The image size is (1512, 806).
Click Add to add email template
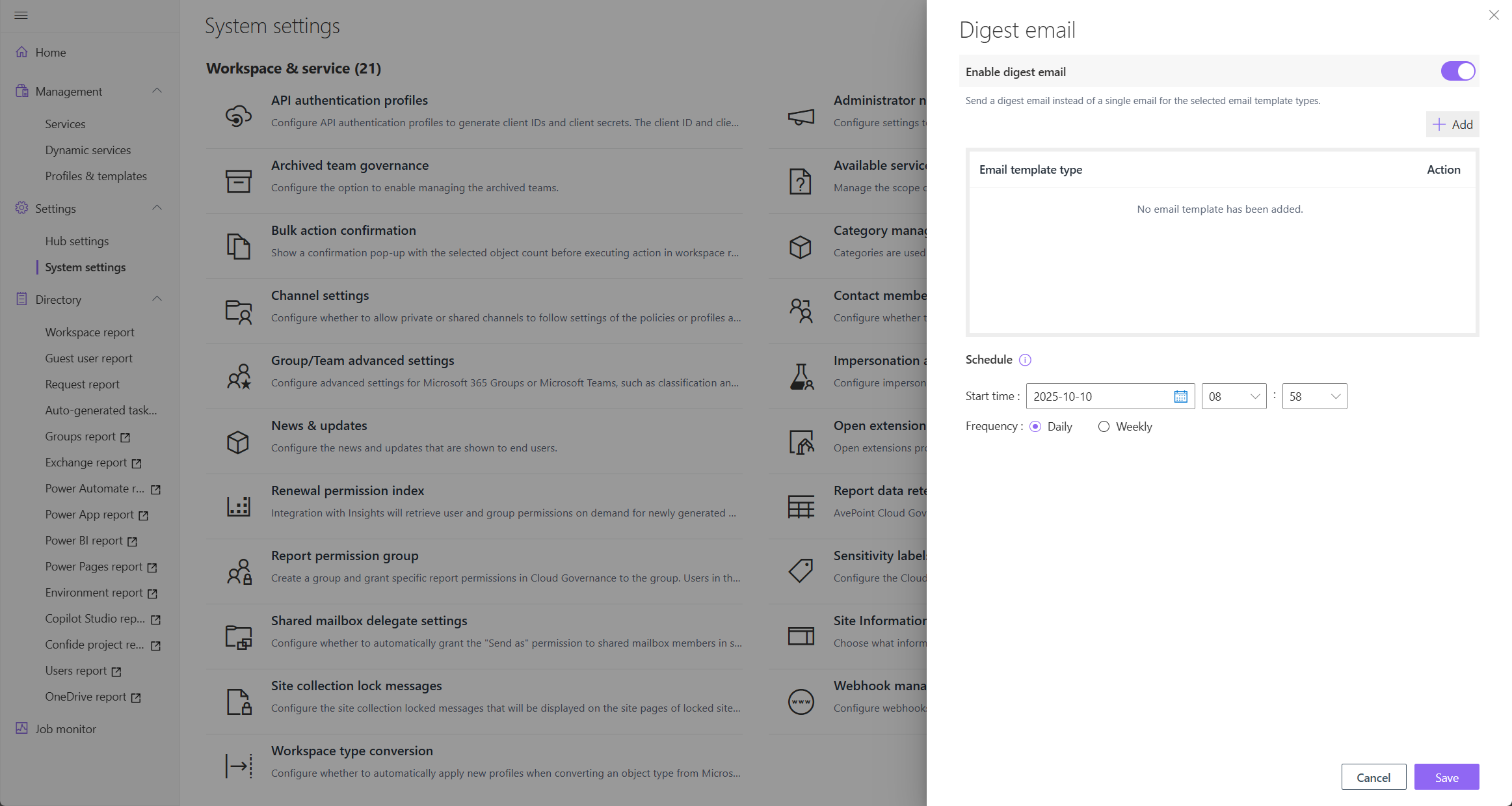1452,124
